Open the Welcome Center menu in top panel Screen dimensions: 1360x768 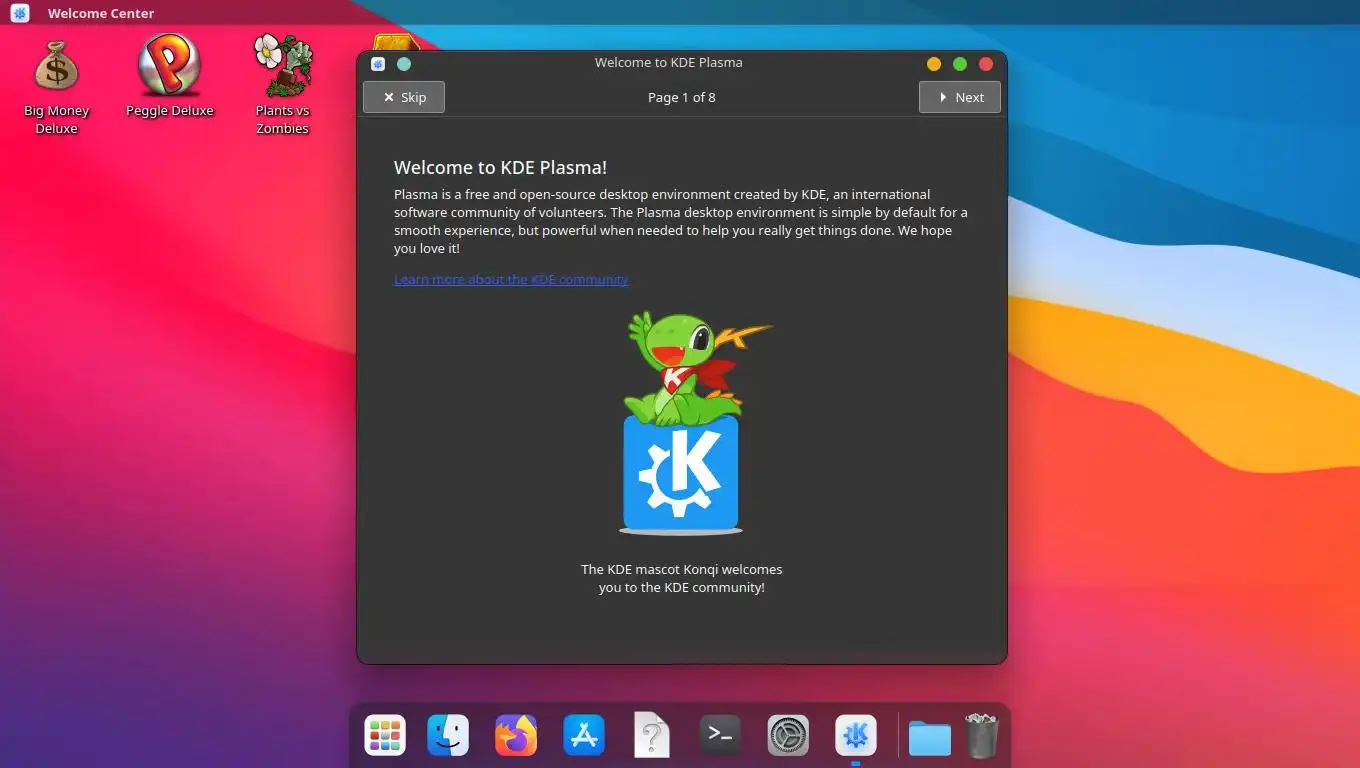point(101,13)
